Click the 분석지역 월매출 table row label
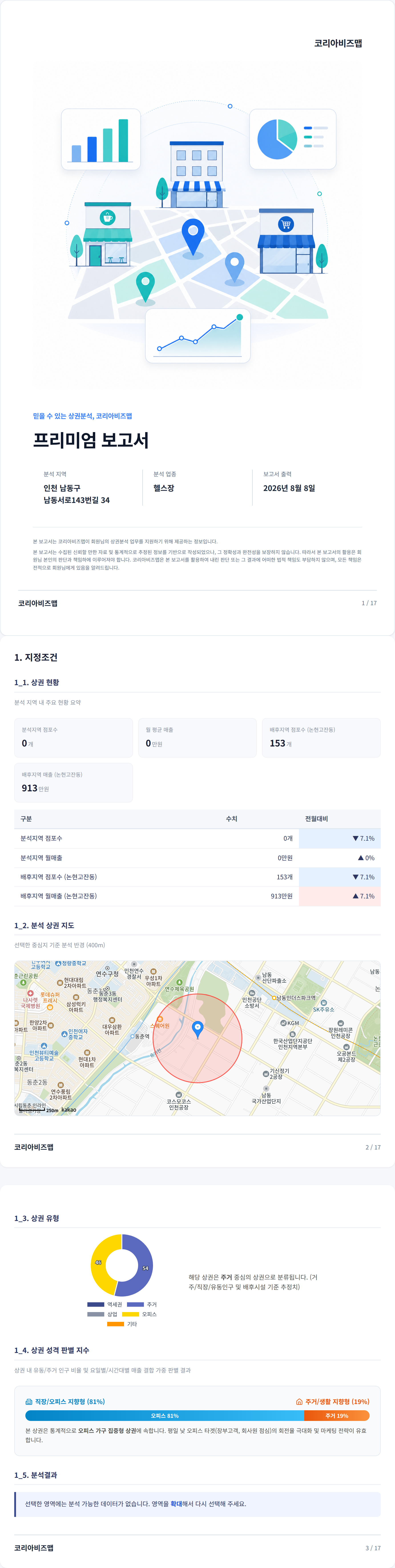The image size is (395, 1568). click(x=41, y=858)
